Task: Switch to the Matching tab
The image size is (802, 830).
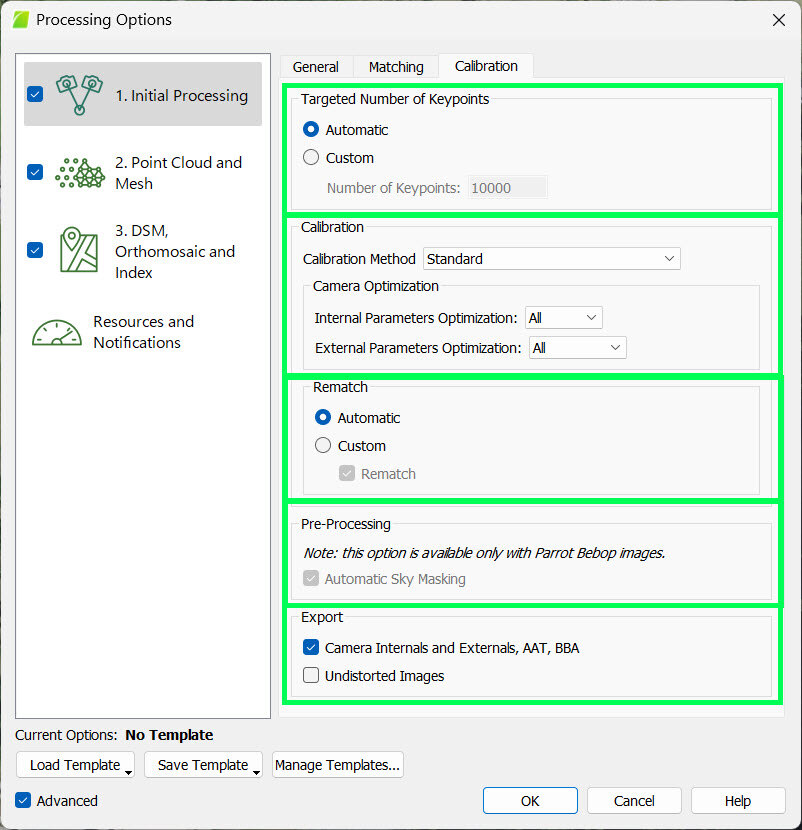Action: coord(395,66)
